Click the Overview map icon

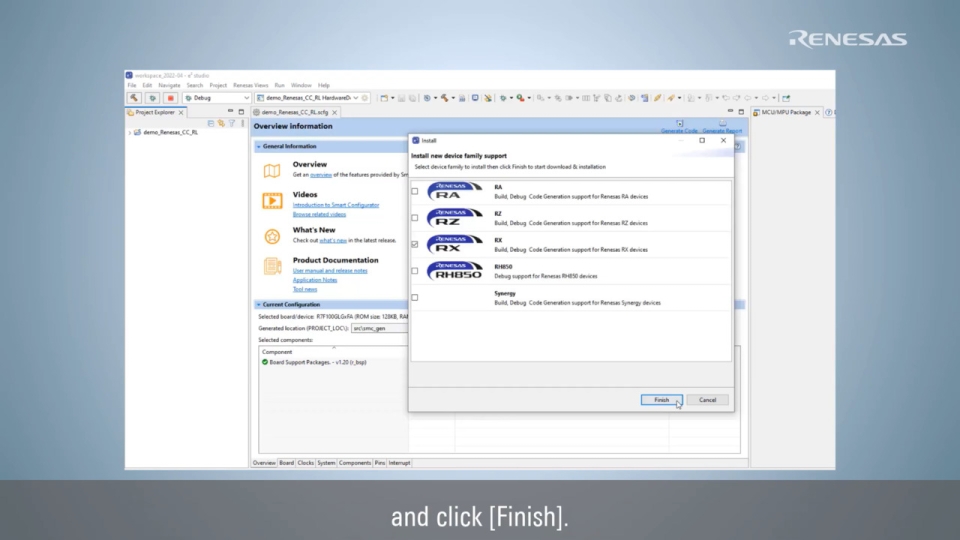point(272,171)
